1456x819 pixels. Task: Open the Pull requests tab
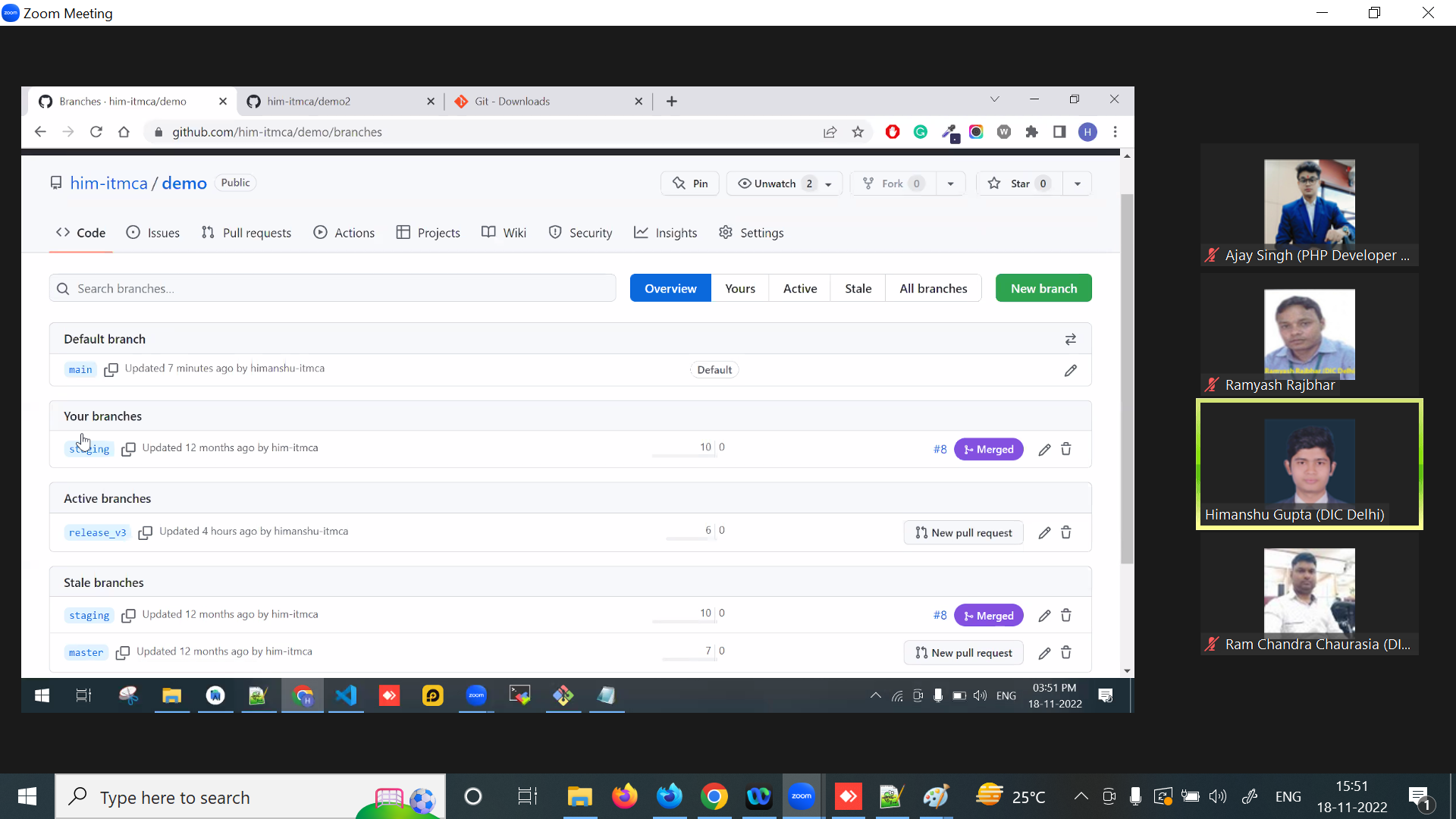click(x=246, y=233)
